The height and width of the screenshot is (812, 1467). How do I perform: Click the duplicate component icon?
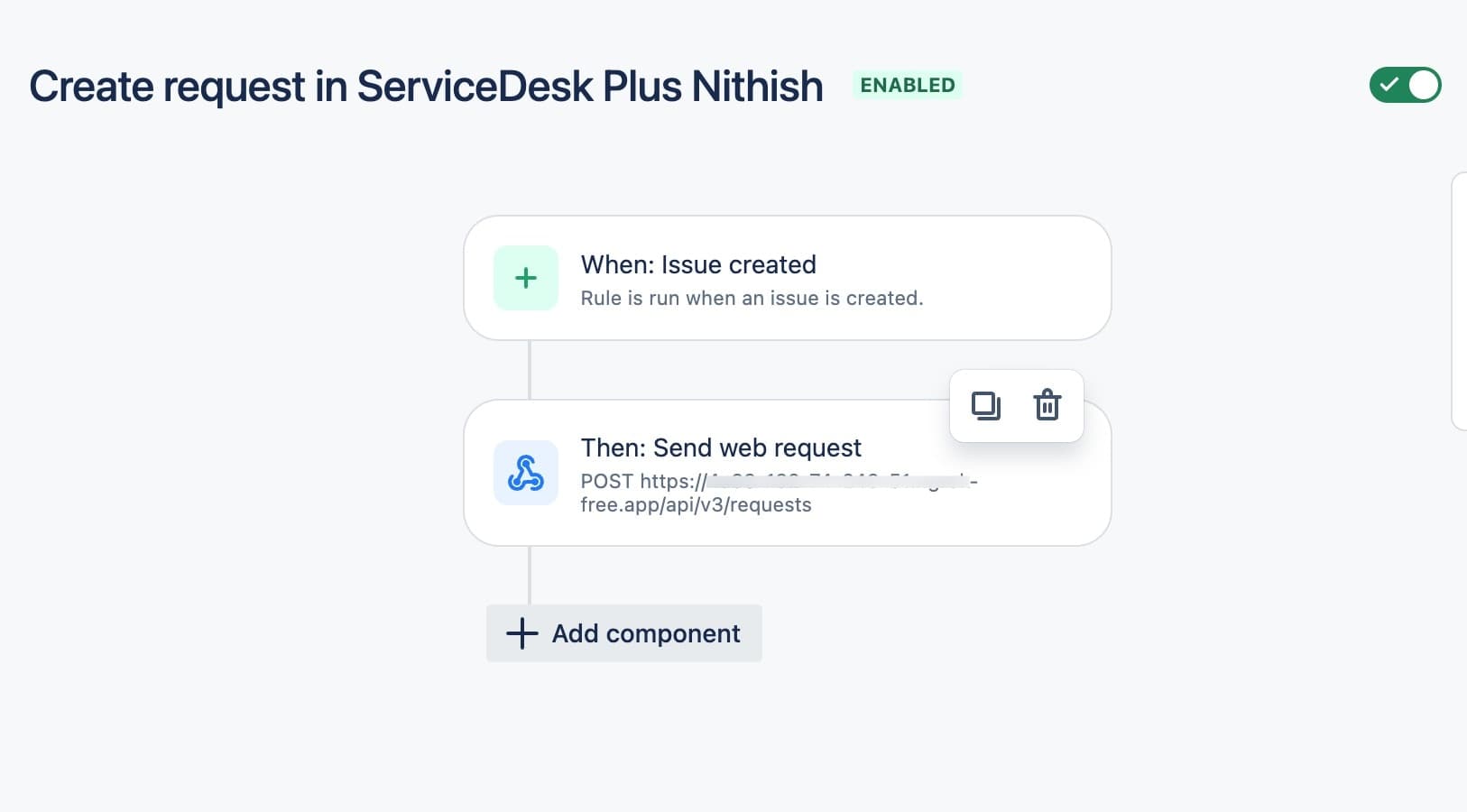coord(985,406)
